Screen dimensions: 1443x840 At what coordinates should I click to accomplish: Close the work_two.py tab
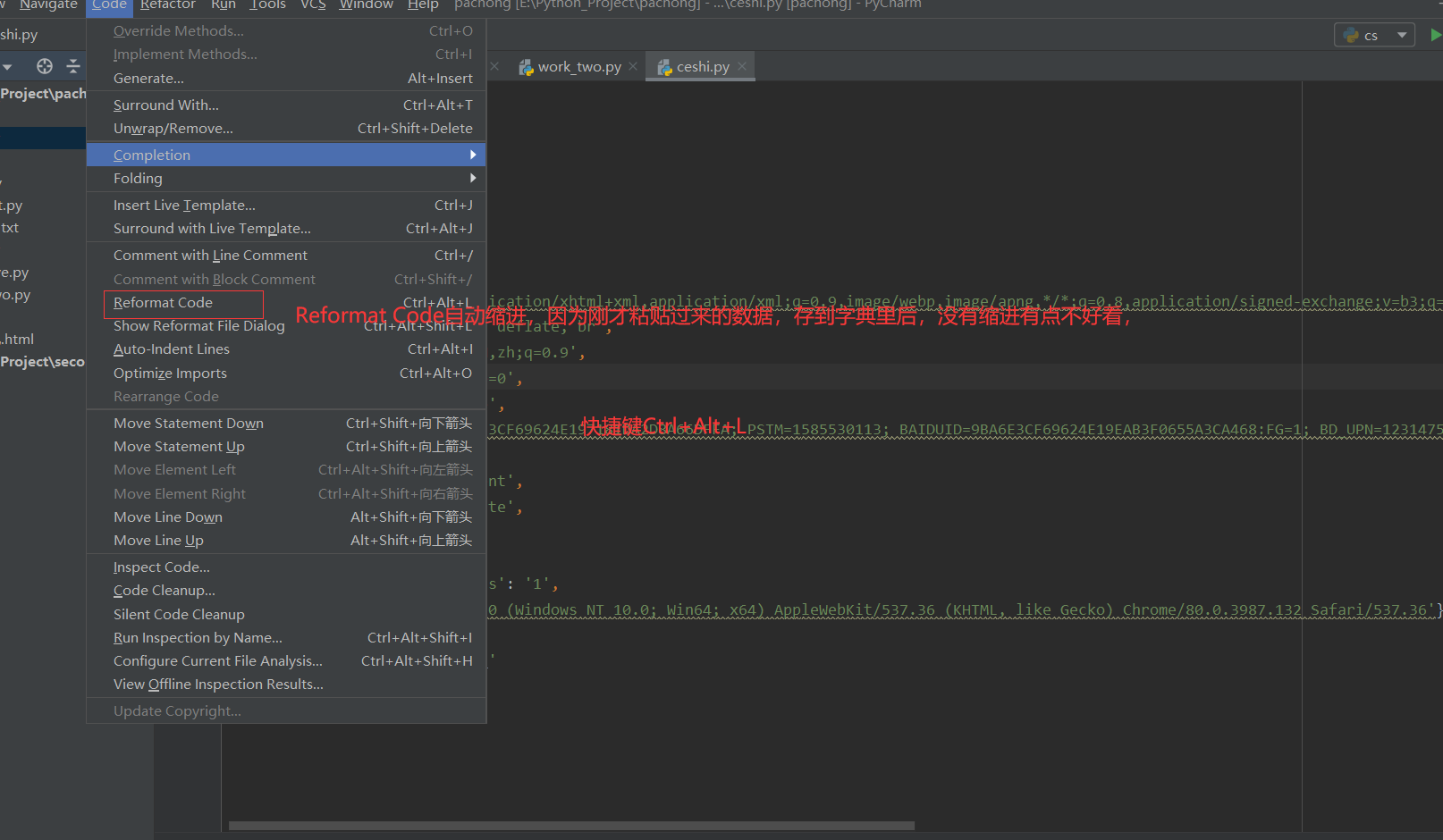(x=633, y=66)
